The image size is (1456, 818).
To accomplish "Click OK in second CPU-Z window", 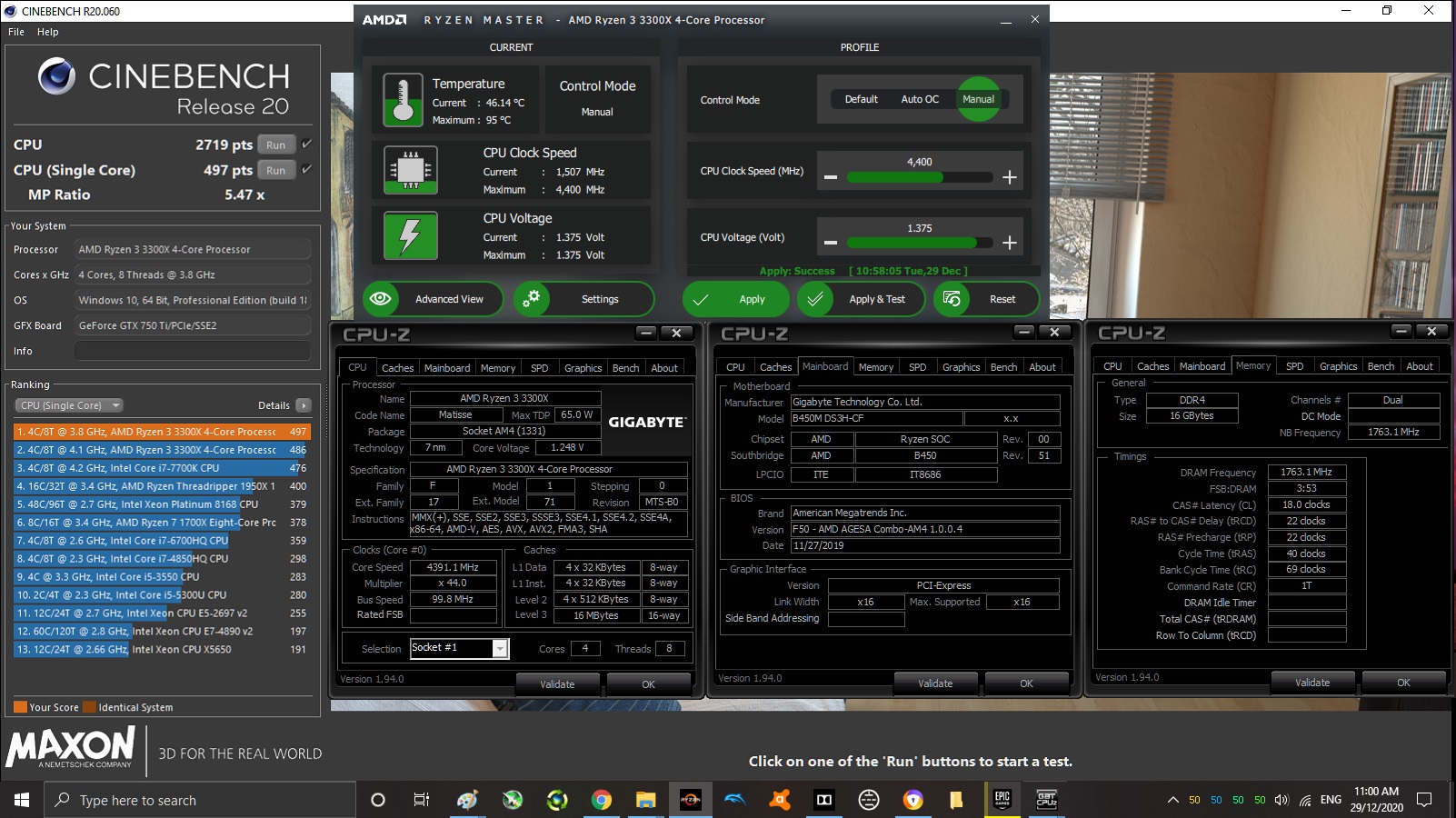I will pyautogui.click(x=1026, y=683).
